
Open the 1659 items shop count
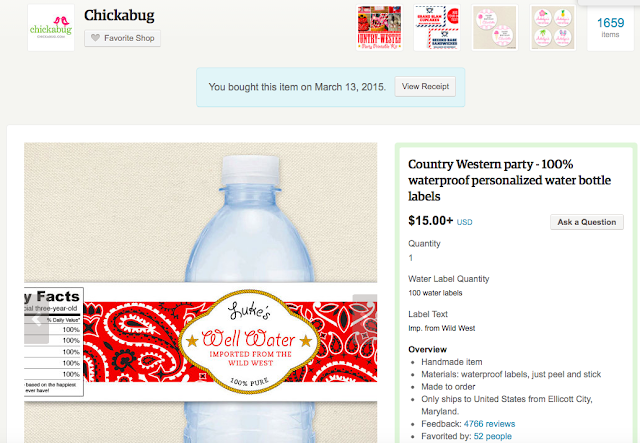pos(610,28)
